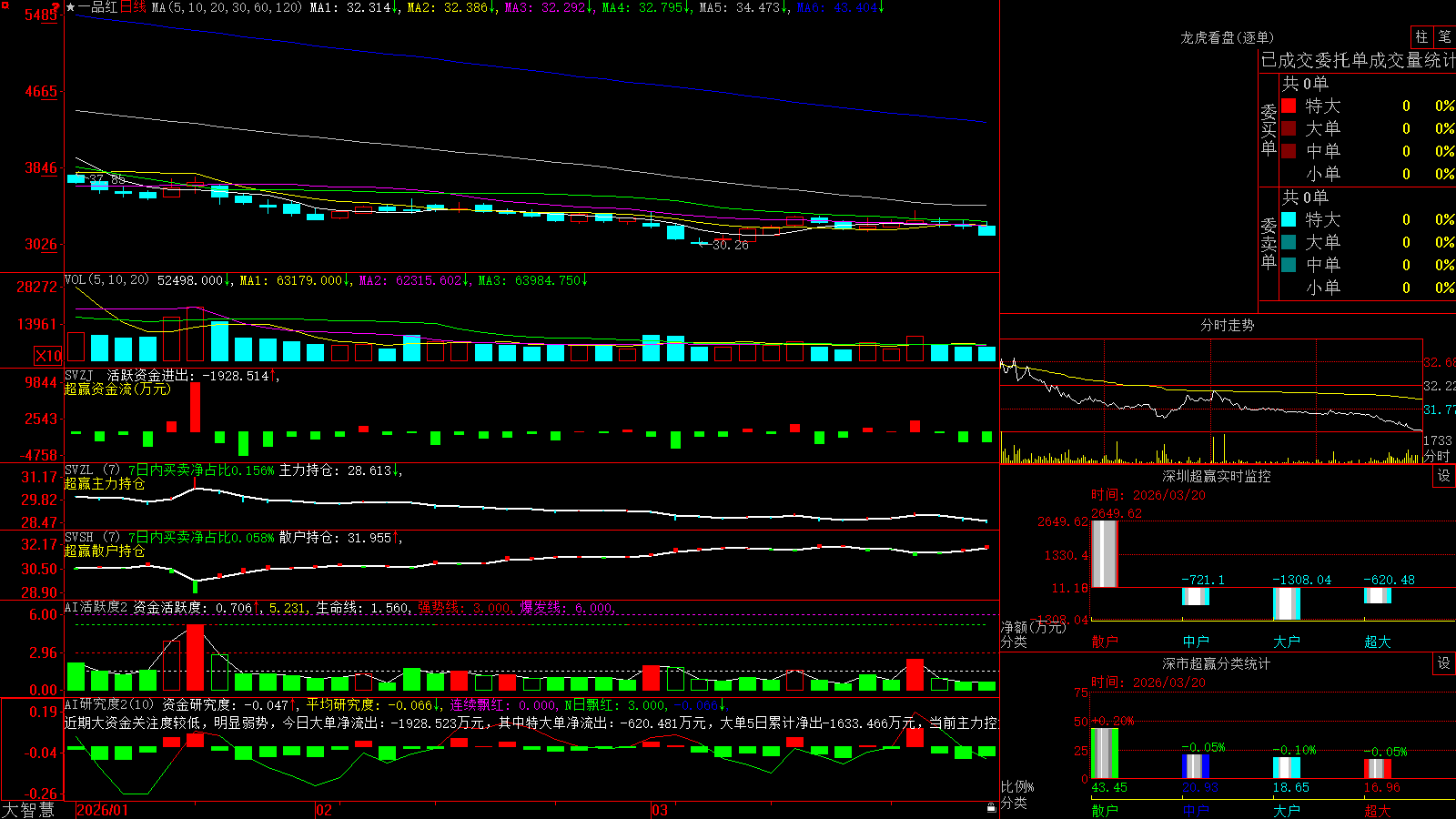1456x819 pixels.
Task: Click the lock icon at chart bottom-right
Action: [x=991, y=808]
